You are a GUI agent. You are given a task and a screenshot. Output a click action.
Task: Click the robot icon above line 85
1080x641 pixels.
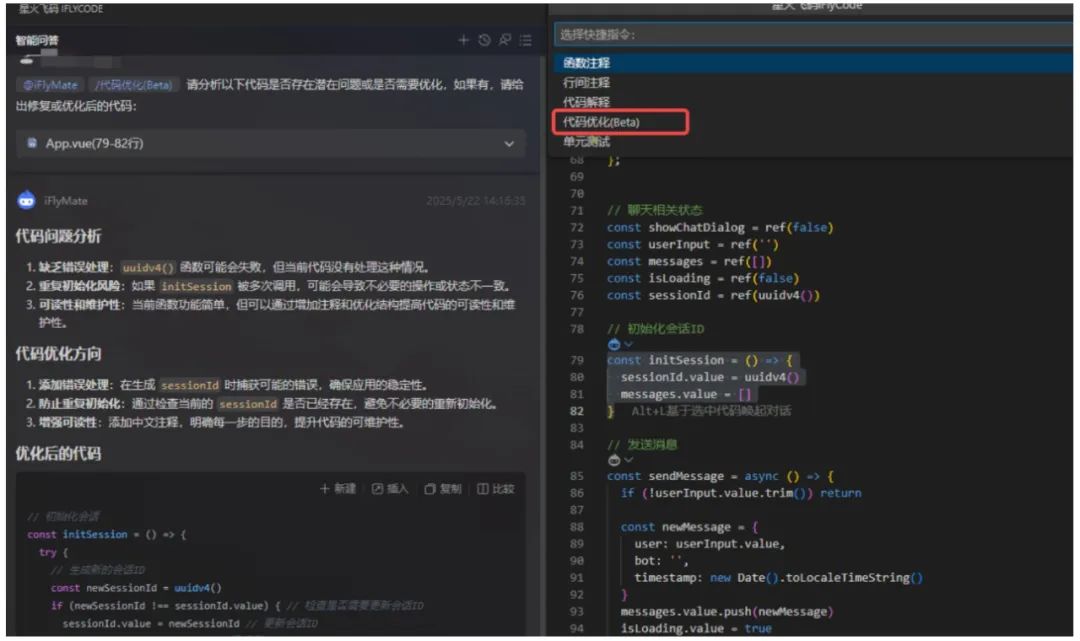point(614,460)
